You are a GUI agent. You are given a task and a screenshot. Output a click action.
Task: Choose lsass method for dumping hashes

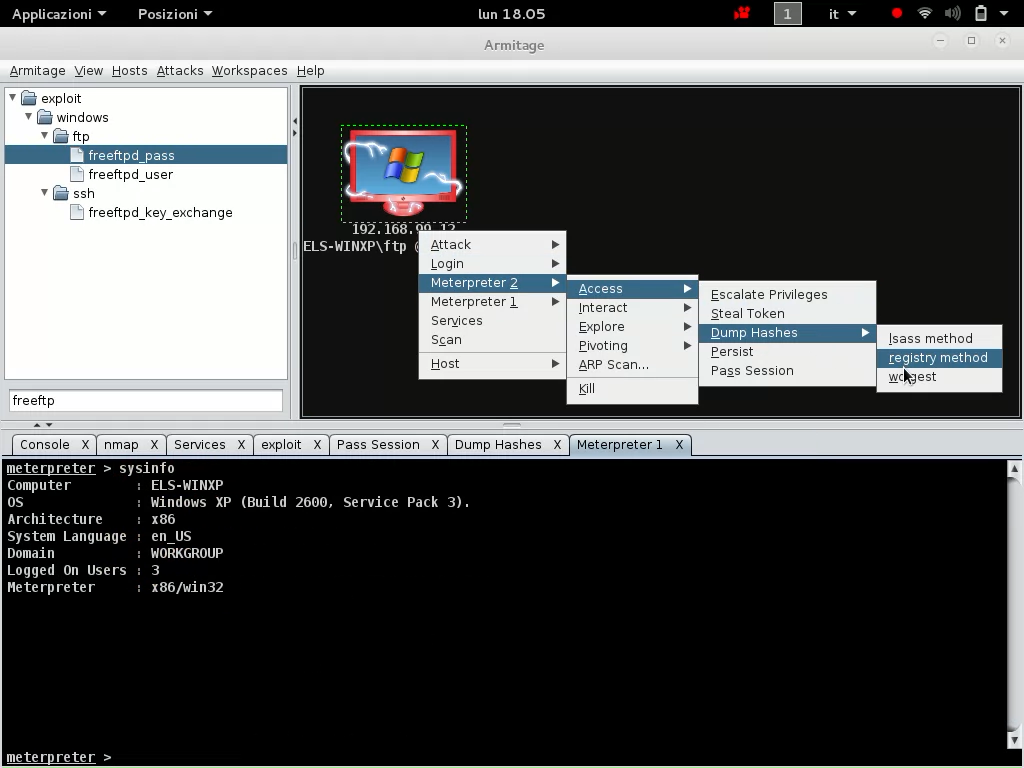coord(939,338)
